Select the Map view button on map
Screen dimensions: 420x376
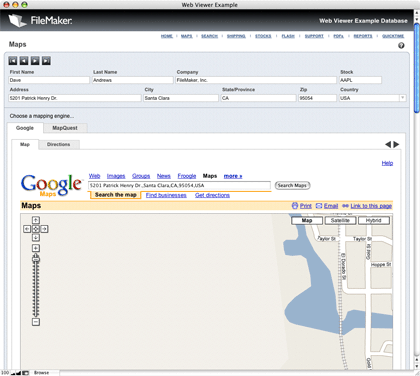click(x=307, y=220)
